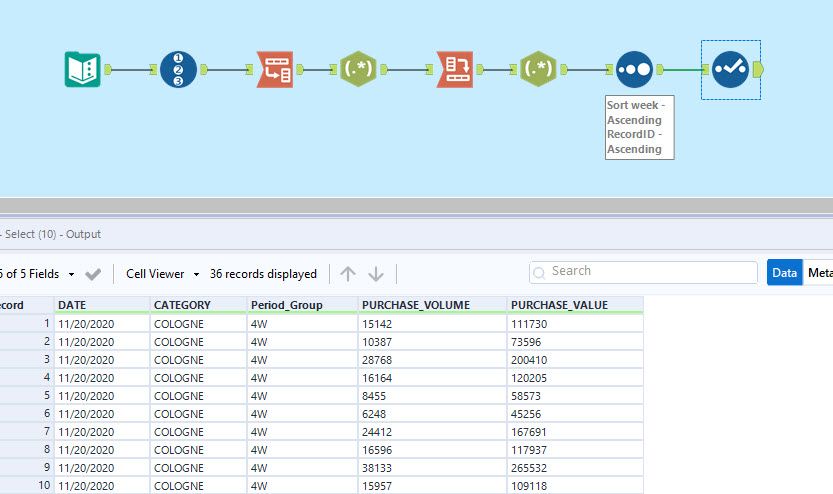Screen dimensions: 833x494
Task: Switch to the Metadata view
Action: (x=819, y=272)
